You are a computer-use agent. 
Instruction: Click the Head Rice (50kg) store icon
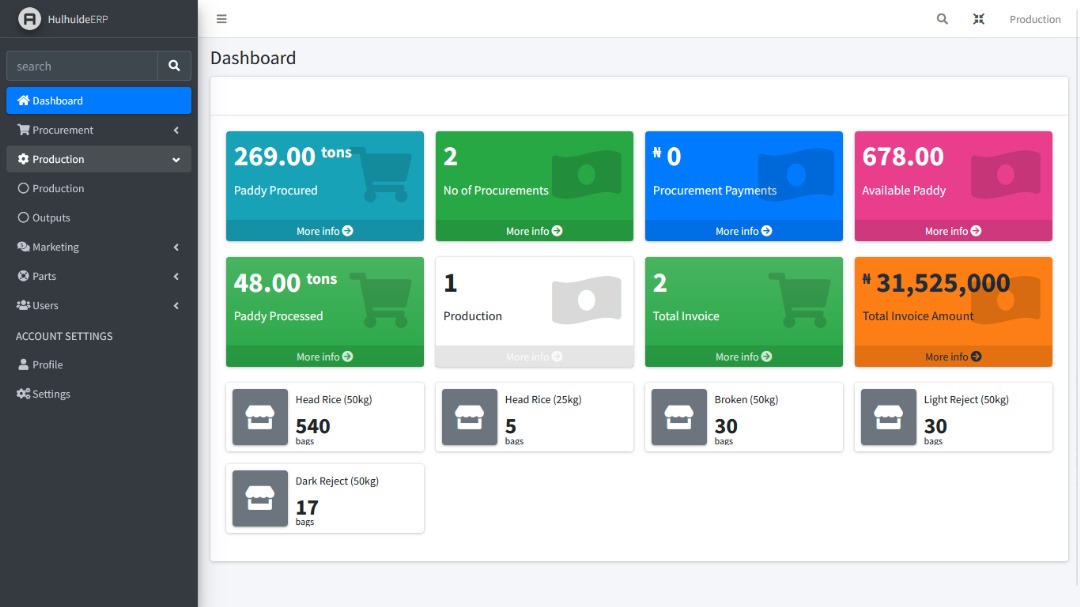[260, 417]
